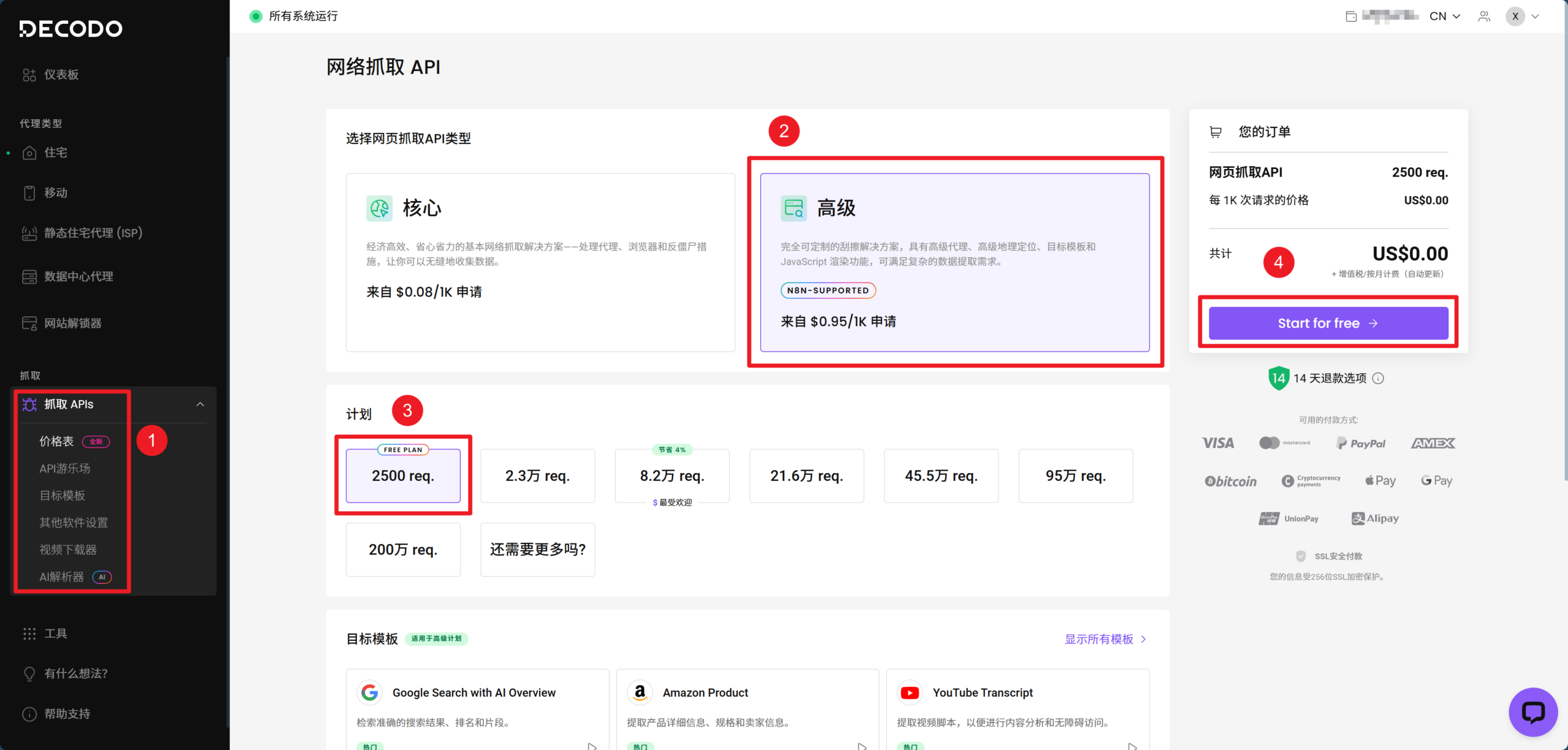
Task: Choose the 8.2万 req. plan option
Action: 672,475
